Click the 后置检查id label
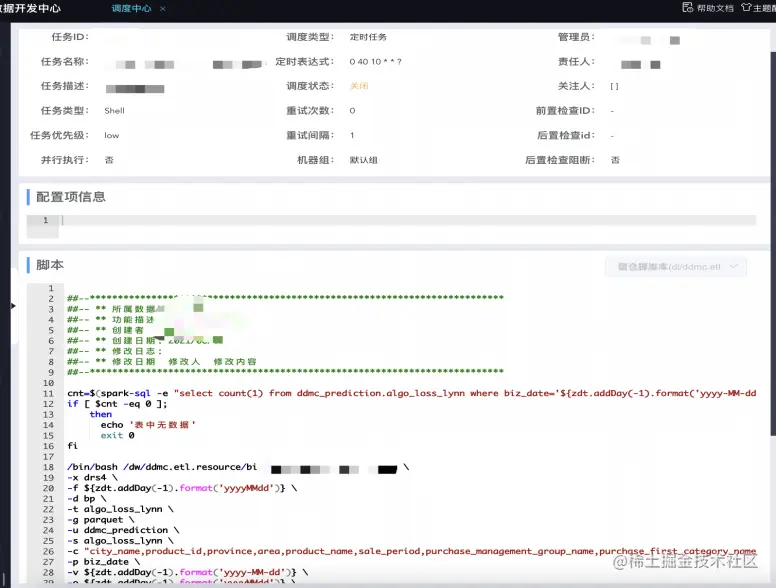 [566, 135]
